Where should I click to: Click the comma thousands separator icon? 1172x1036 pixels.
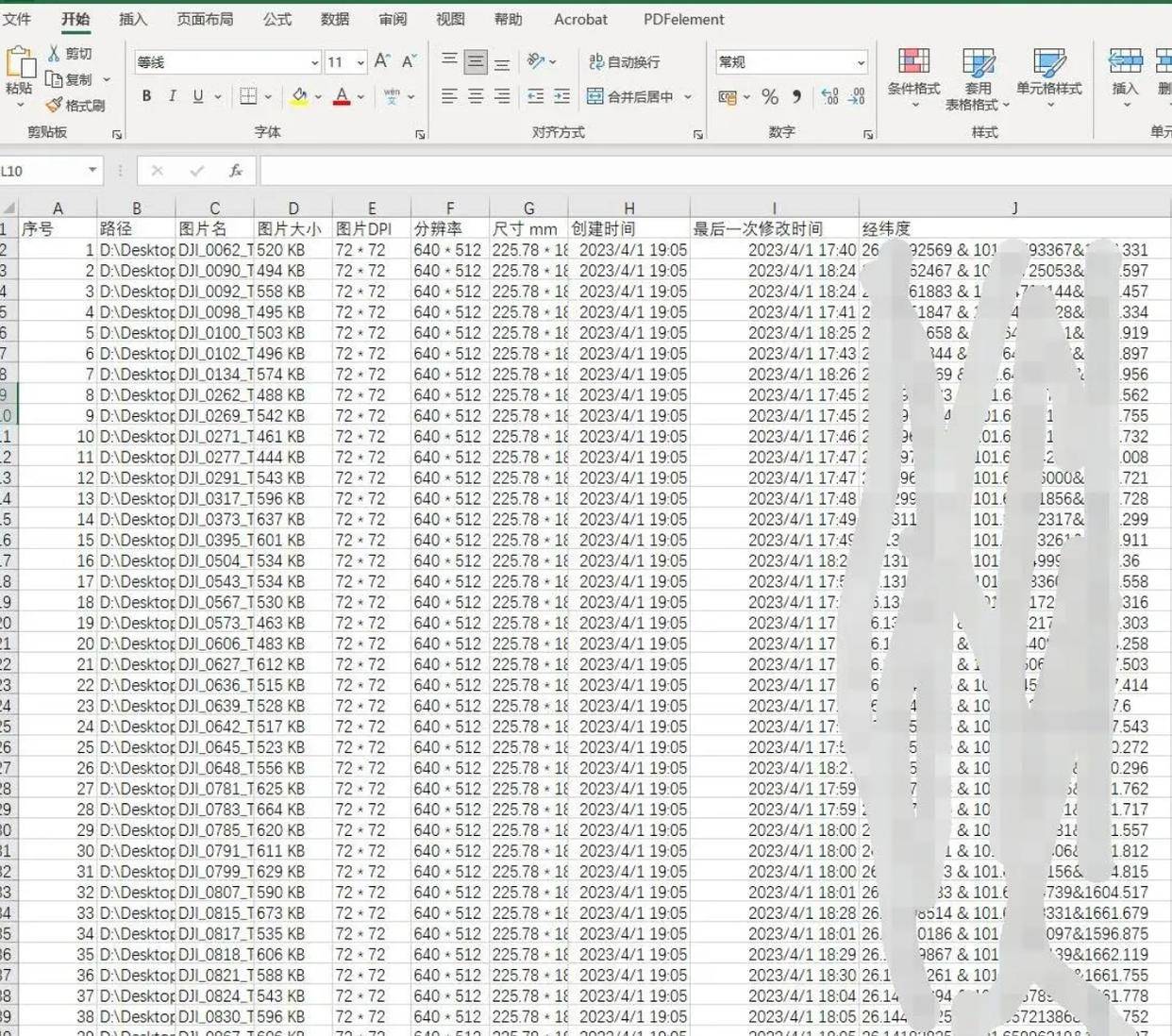797,96
